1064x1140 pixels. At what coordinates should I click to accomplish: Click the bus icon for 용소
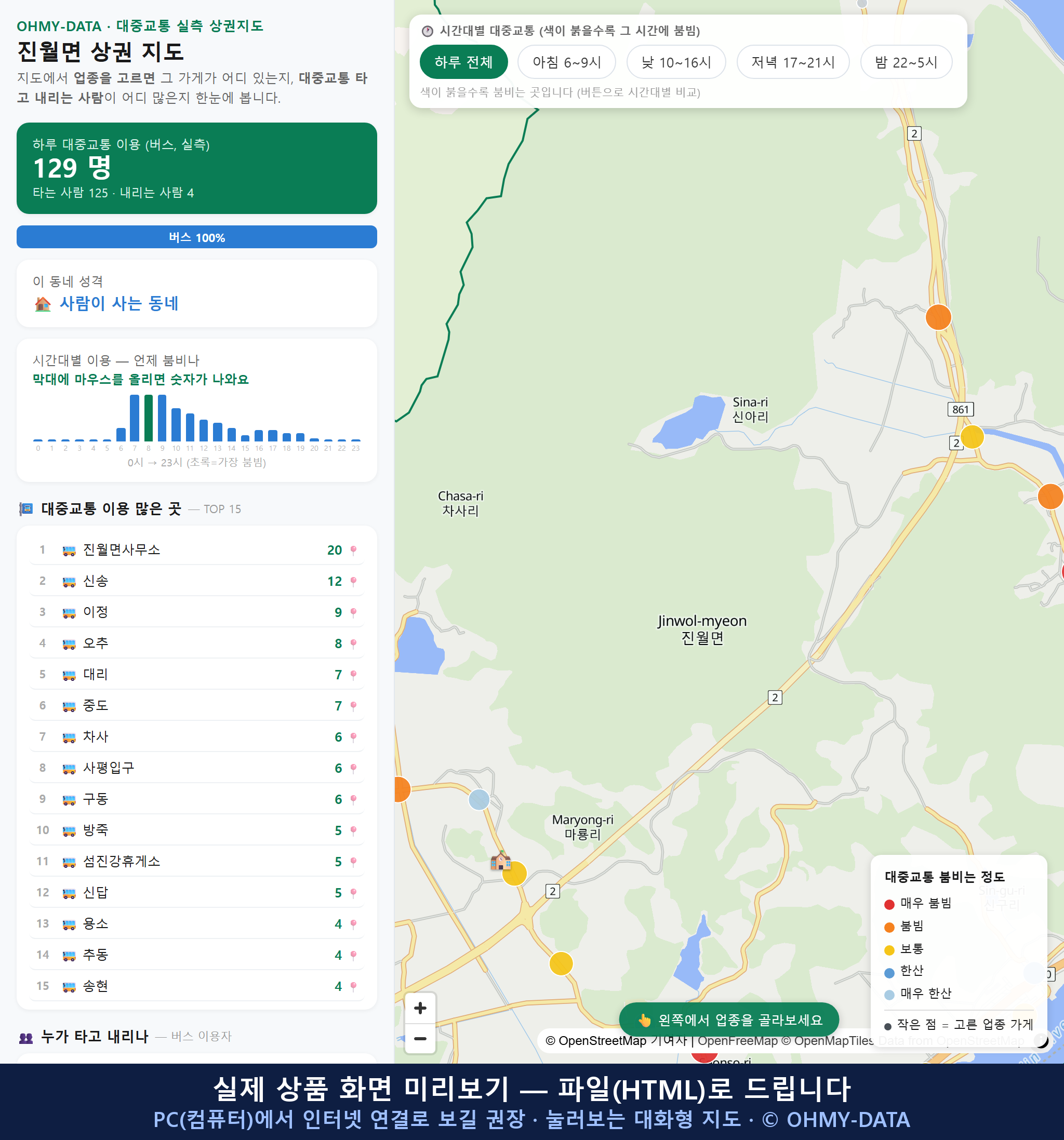[69, 924]
